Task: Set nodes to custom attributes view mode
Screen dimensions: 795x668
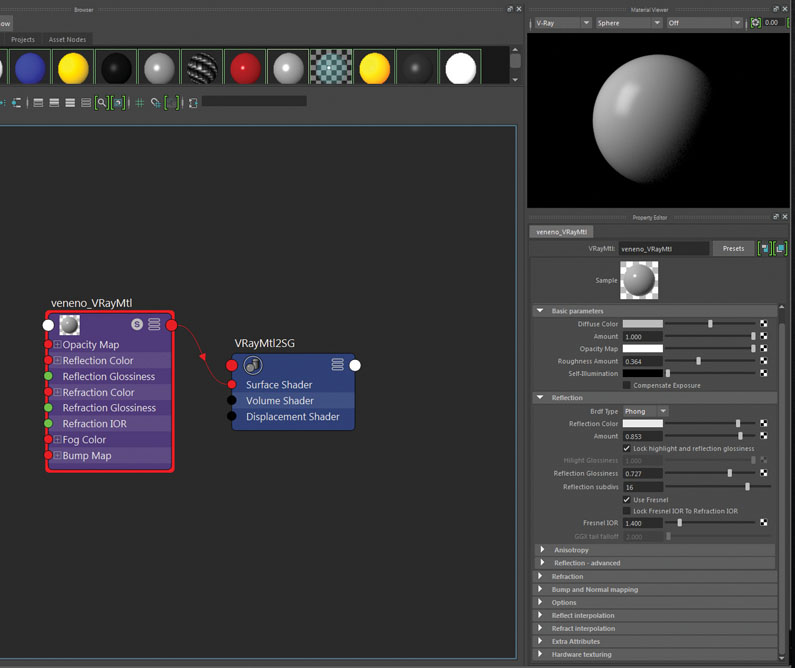Action: click(86, 103)
